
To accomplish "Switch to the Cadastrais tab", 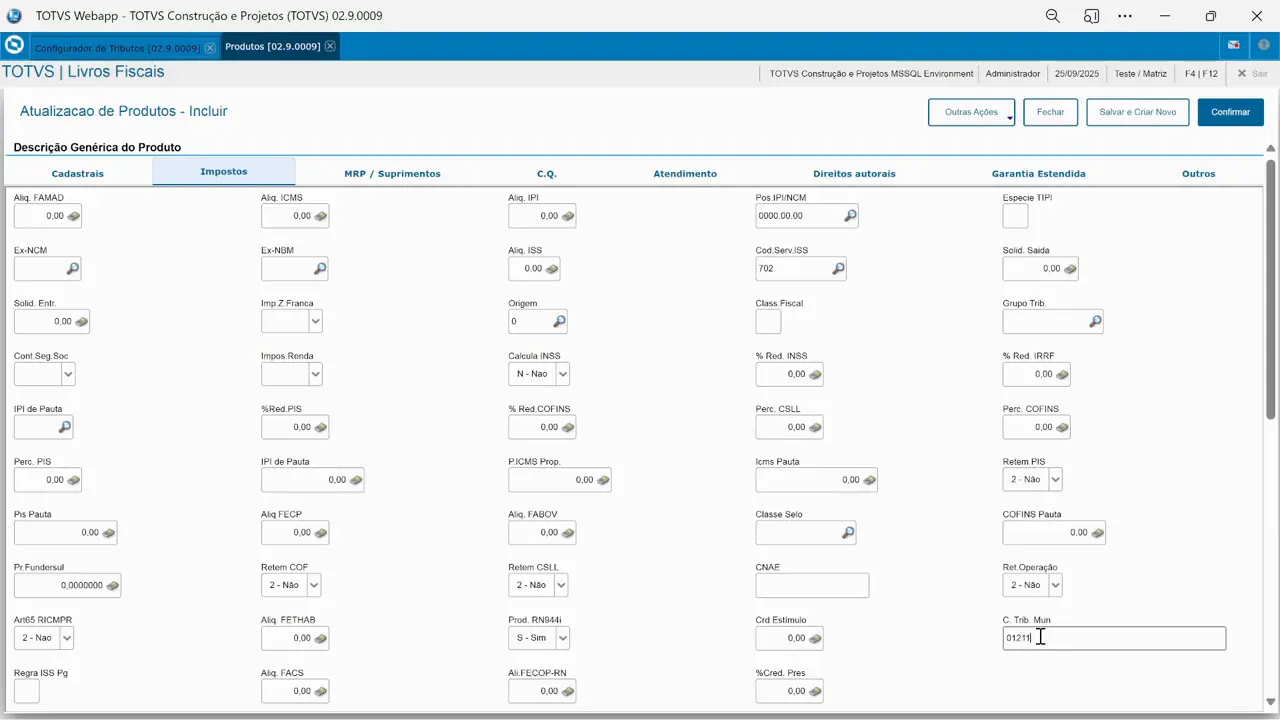I will pos(77,173).
